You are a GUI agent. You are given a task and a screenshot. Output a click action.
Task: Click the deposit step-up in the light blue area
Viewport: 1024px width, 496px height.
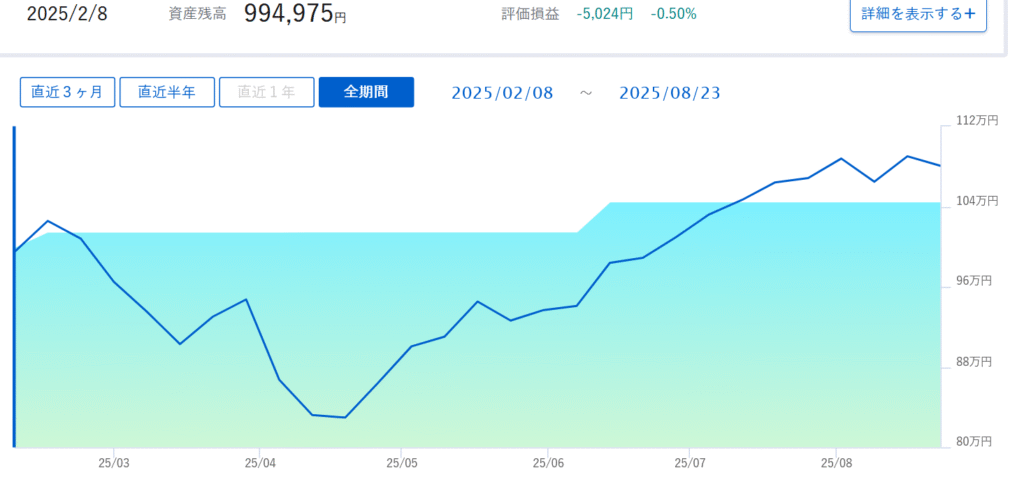[x=594, y=217]
